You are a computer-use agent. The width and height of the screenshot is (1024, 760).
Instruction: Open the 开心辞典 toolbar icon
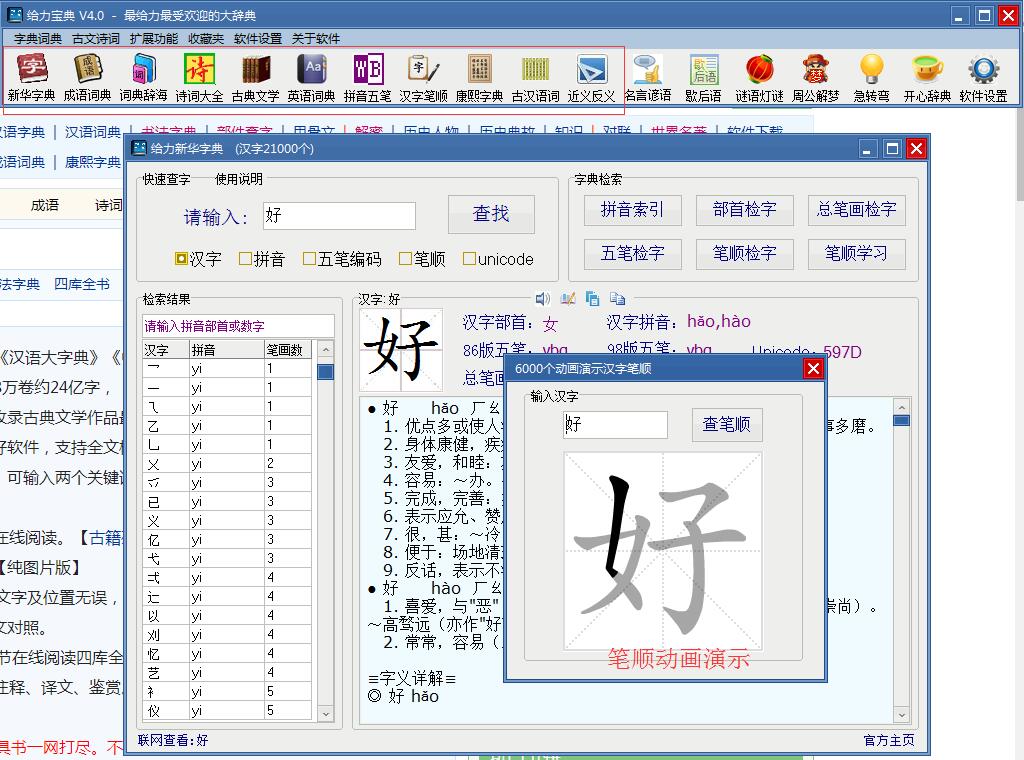[927, 78]
